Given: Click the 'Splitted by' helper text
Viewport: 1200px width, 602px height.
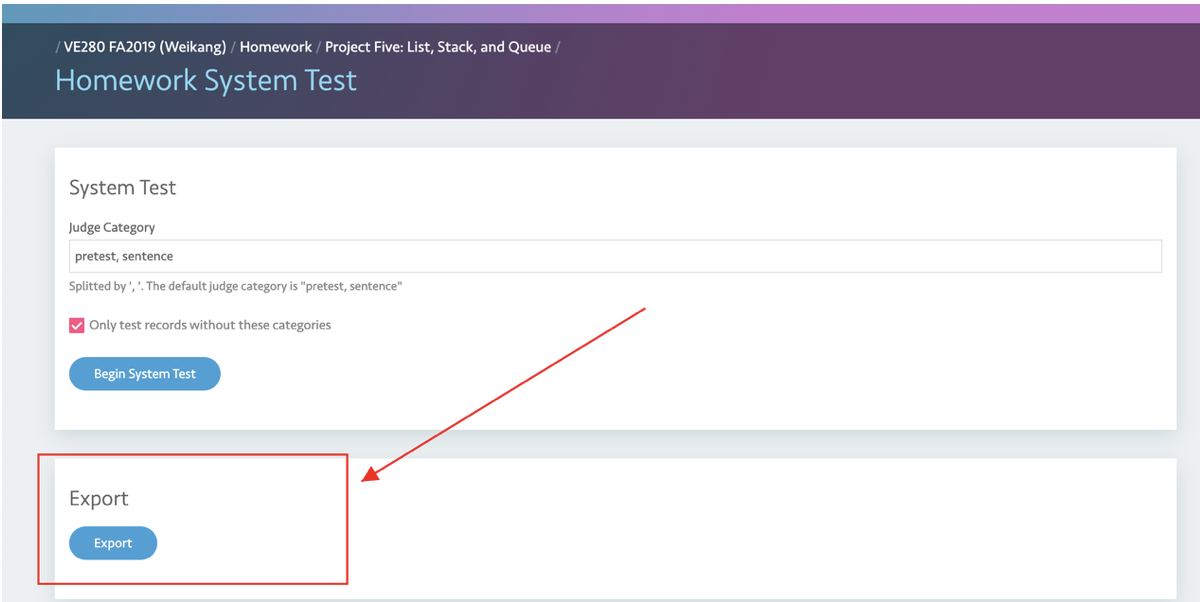Looking at the screenshot, I should tap(235, 286).
